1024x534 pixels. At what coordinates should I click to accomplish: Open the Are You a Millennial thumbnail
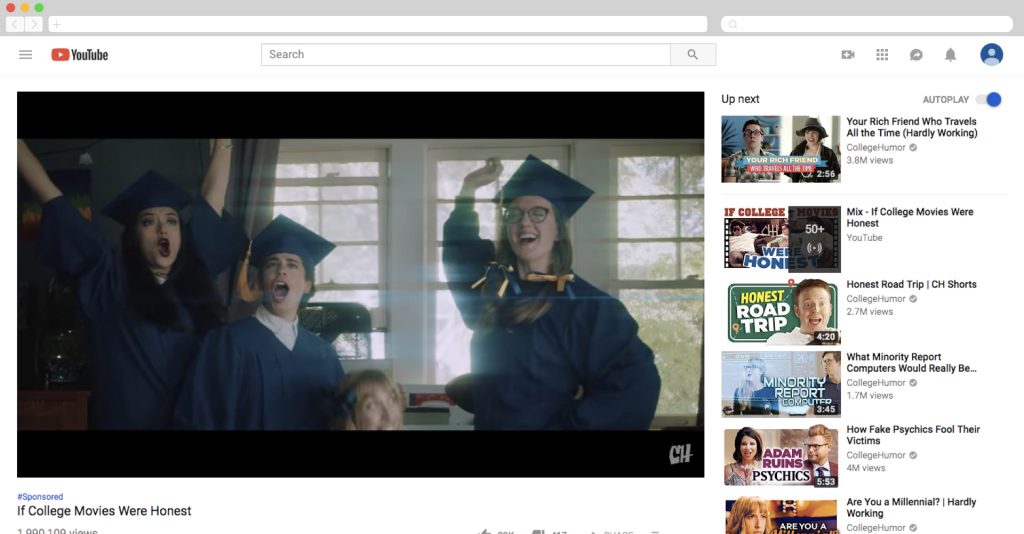pyautogui.click(x=781, y=515)
